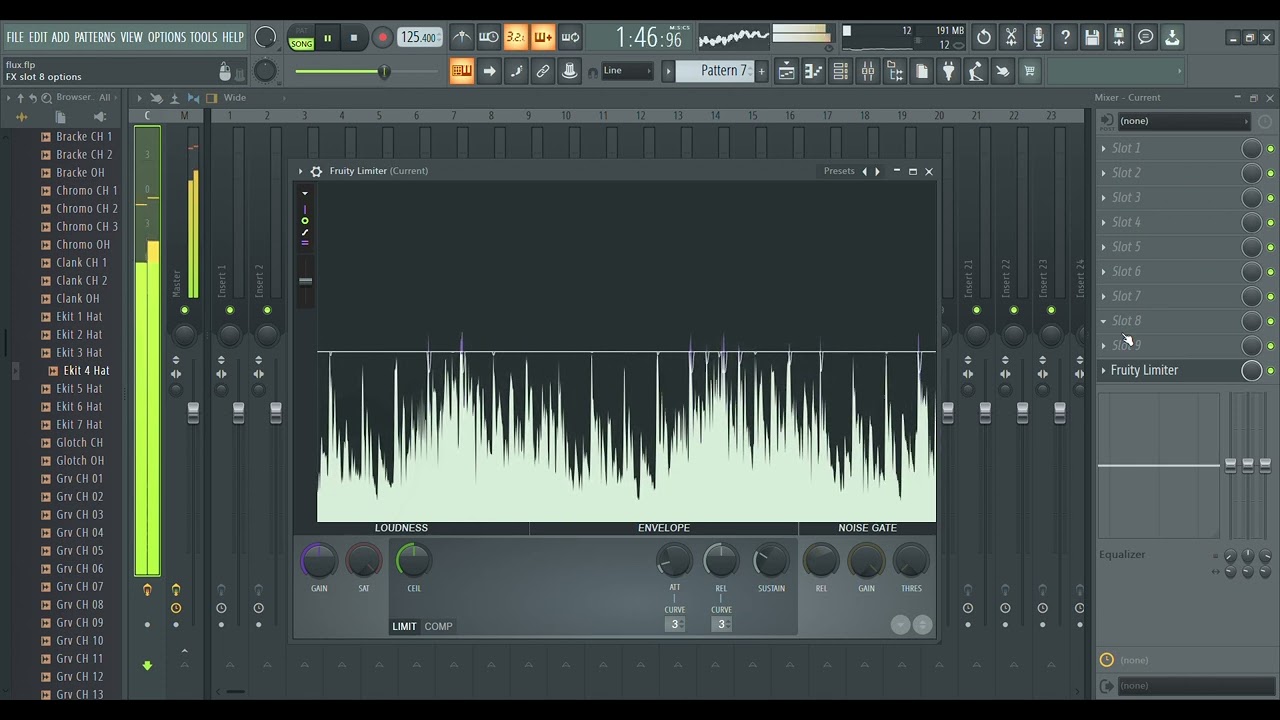Open the TOOLS menu
1280x720 pixels.
(203, 37)
